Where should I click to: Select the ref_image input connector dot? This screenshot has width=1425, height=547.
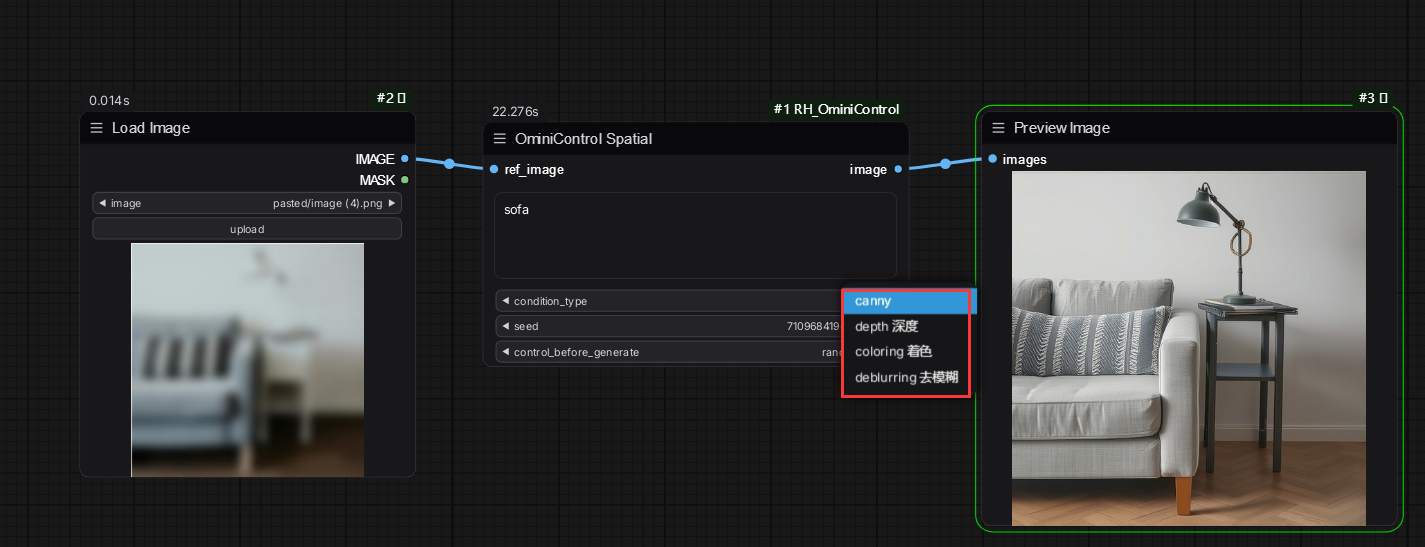pos(494,170)
